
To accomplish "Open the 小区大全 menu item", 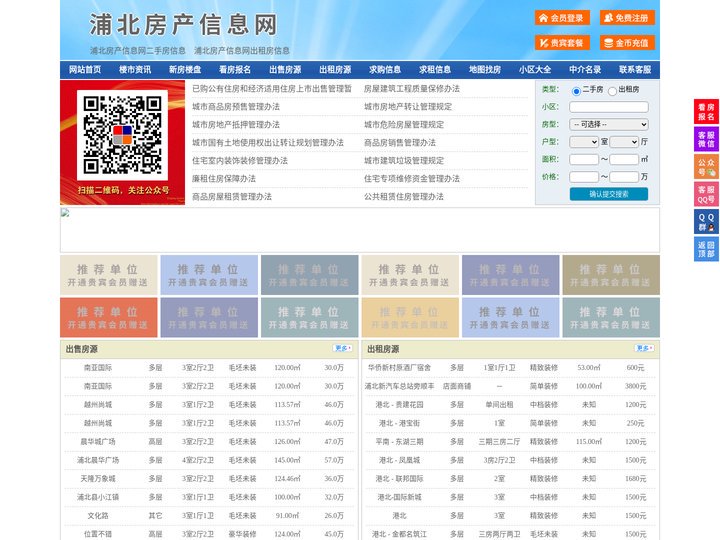I will [x=535, y=70].
